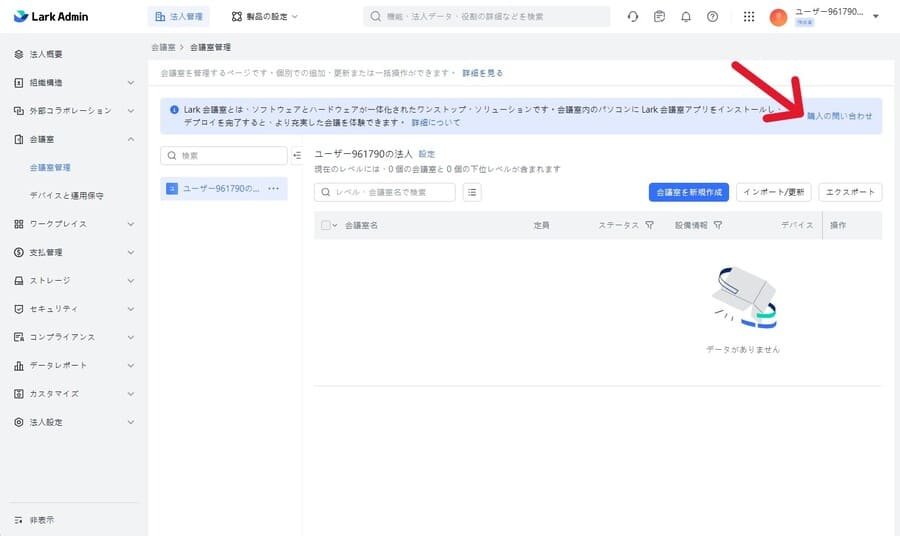This screenshot has width=900, height=536.
Task: Open the notifications bell
Action: point(686,17)
